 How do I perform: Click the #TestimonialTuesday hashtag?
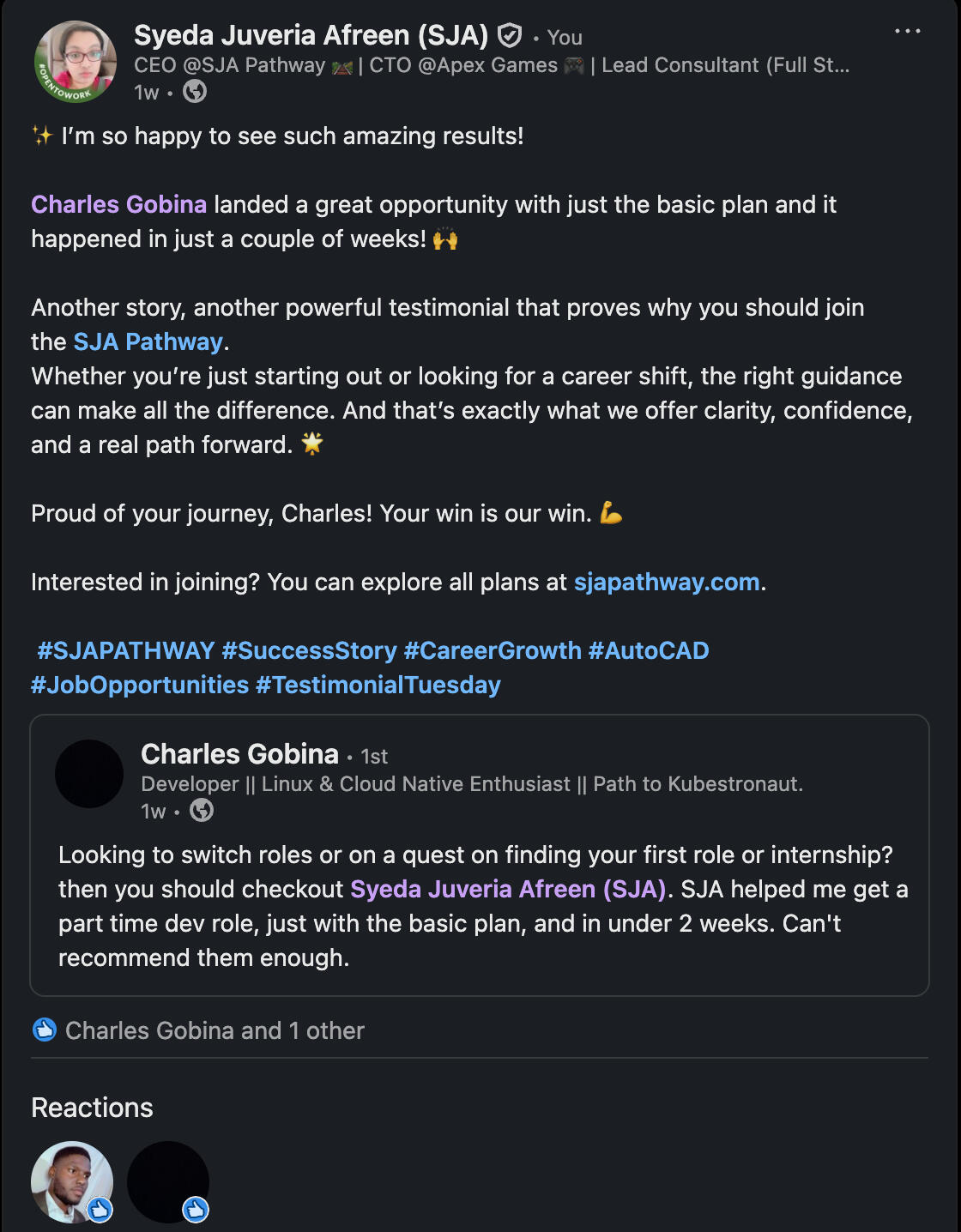click(378, 685)
